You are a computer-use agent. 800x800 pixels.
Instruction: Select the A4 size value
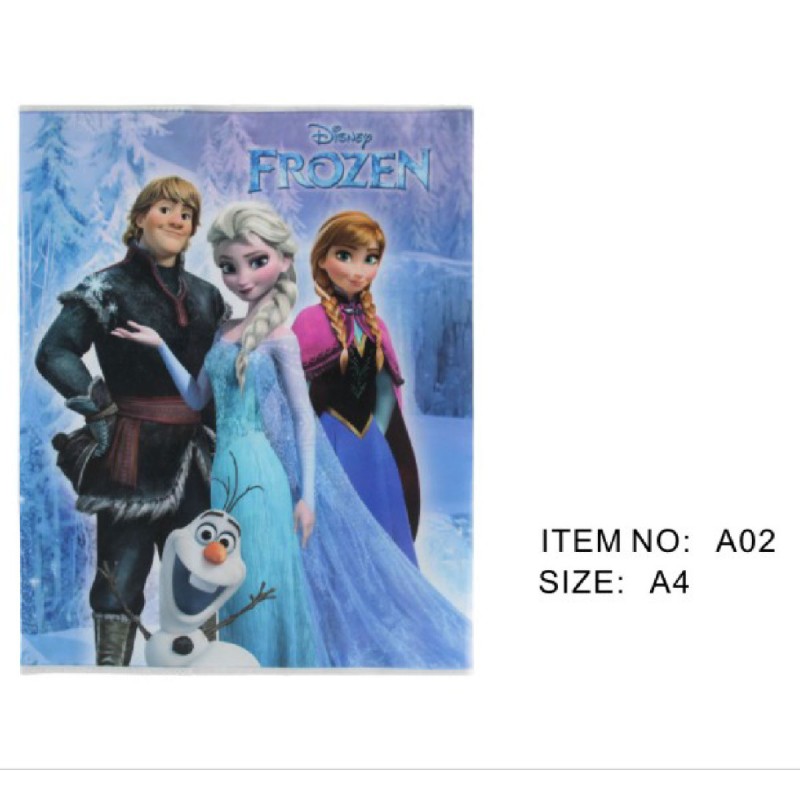coord(669,582)
